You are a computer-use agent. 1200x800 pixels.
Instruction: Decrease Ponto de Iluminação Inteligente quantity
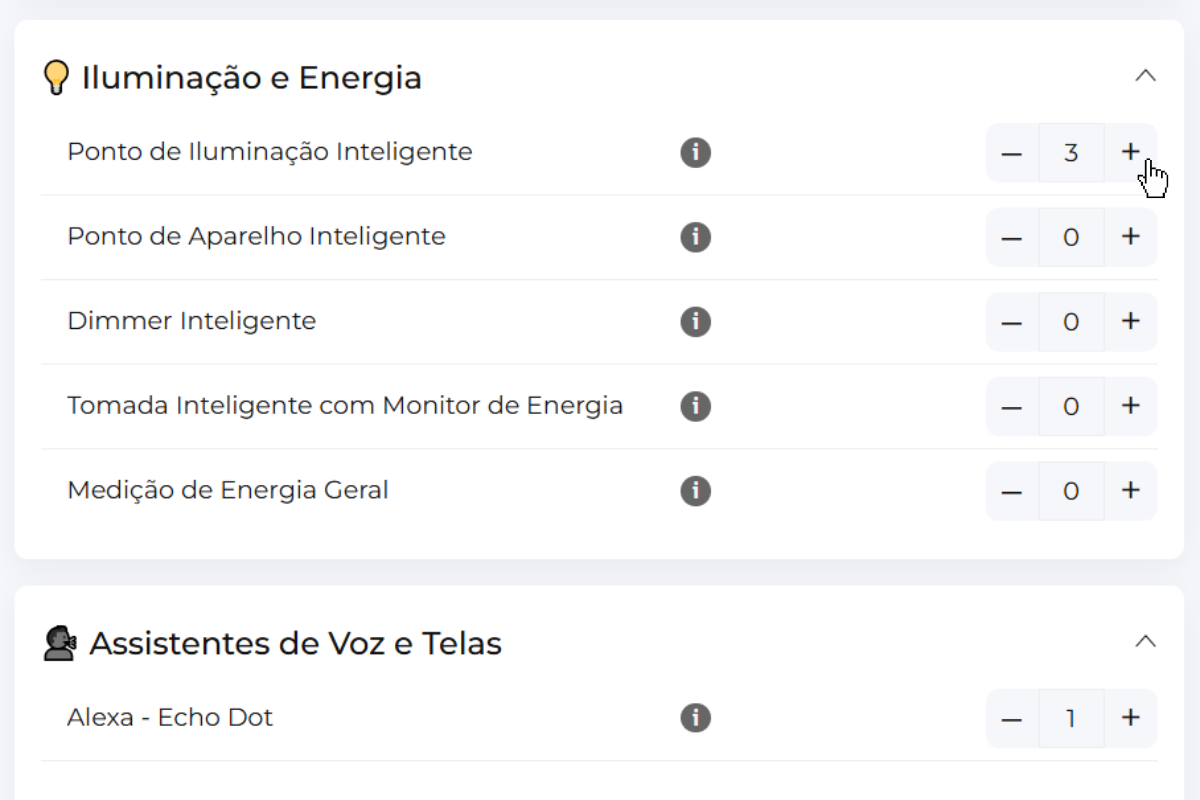1012,153
